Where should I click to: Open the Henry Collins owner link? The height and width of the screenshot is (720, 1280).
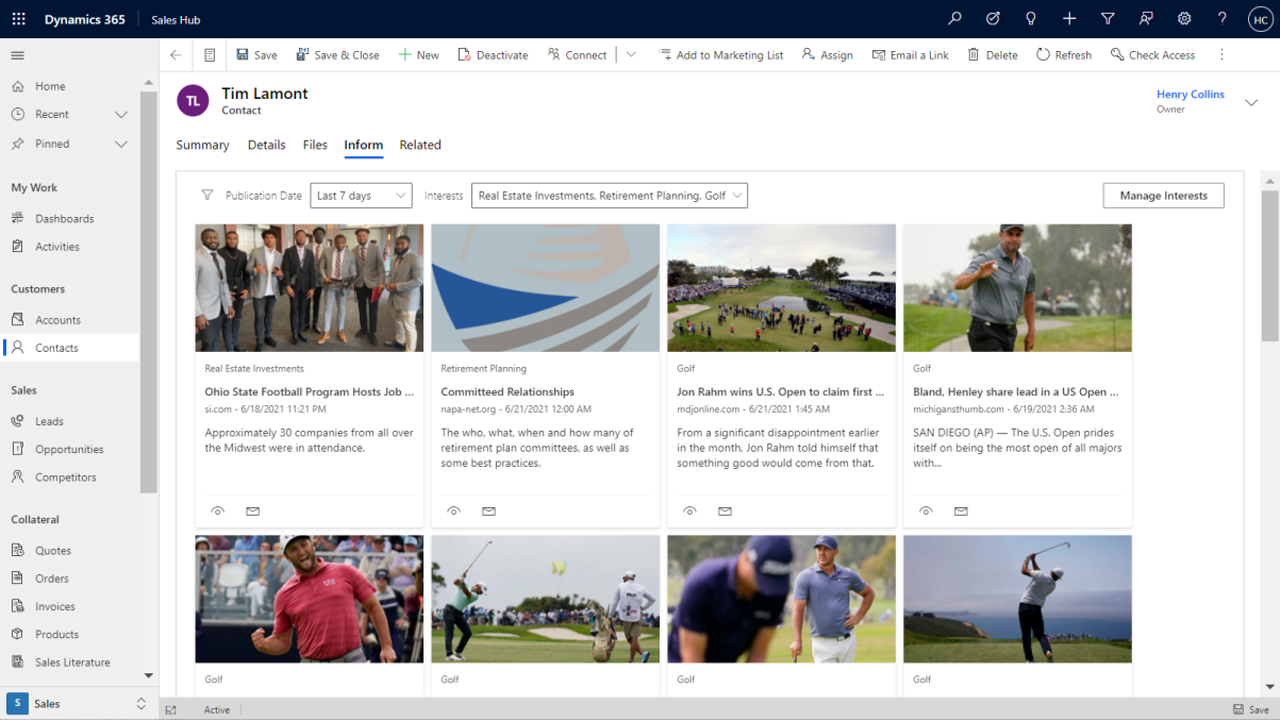point(1190,94)
